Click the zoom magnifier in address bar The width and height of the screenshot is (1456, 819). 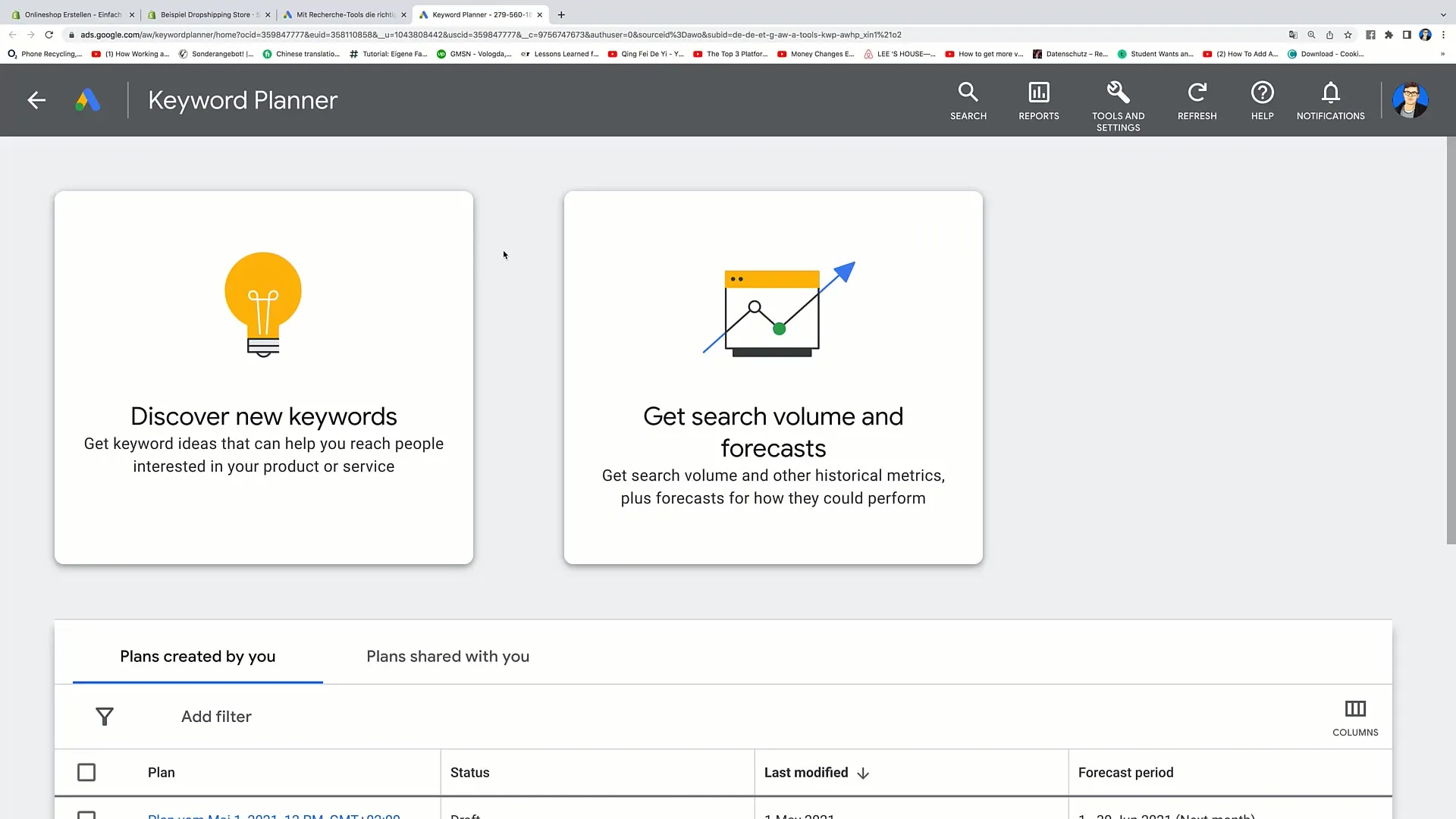pyautogui.click(x=1311, y=35)
